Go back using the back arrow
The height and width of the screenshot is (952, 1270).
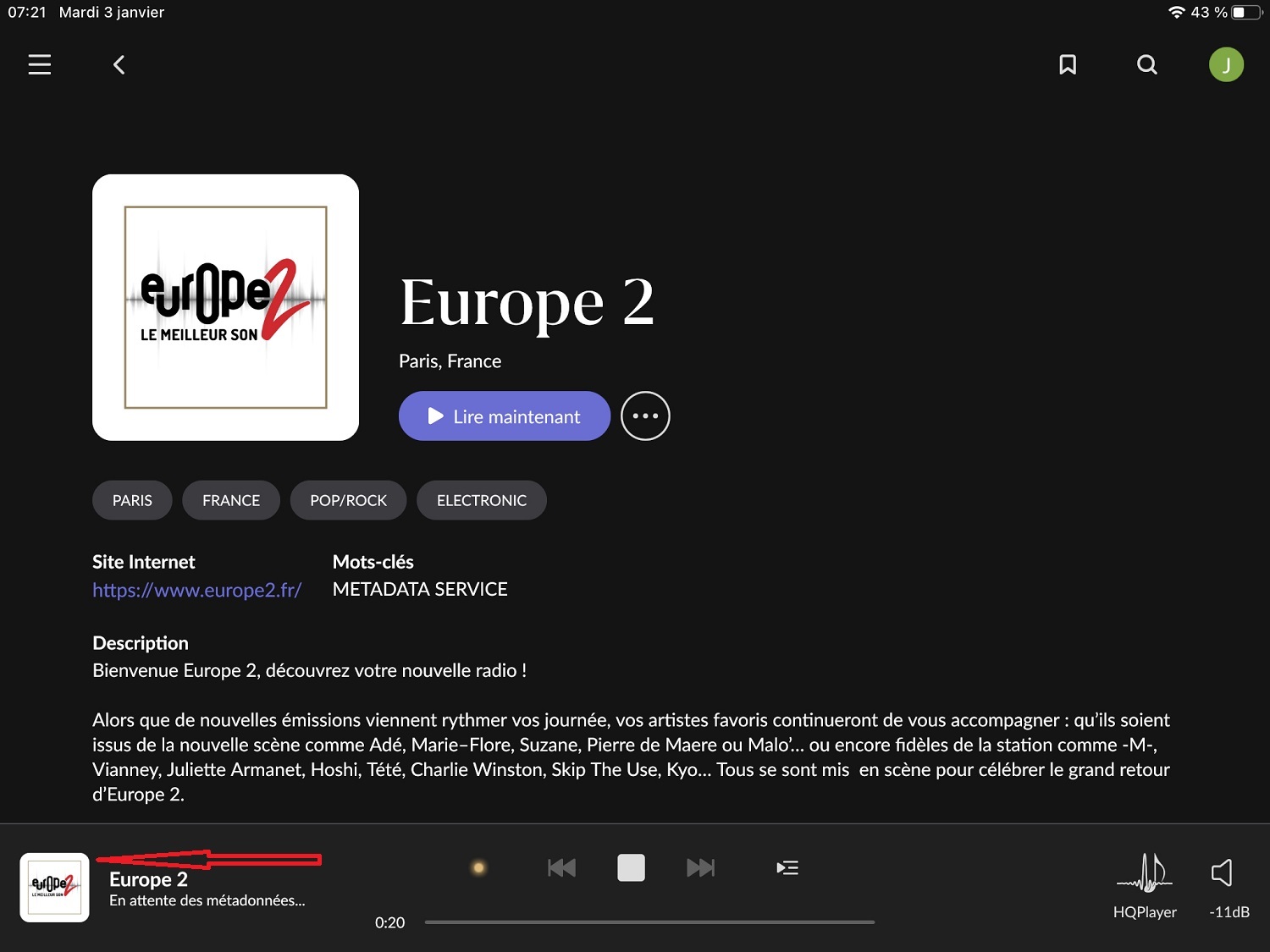pos(119,64)
